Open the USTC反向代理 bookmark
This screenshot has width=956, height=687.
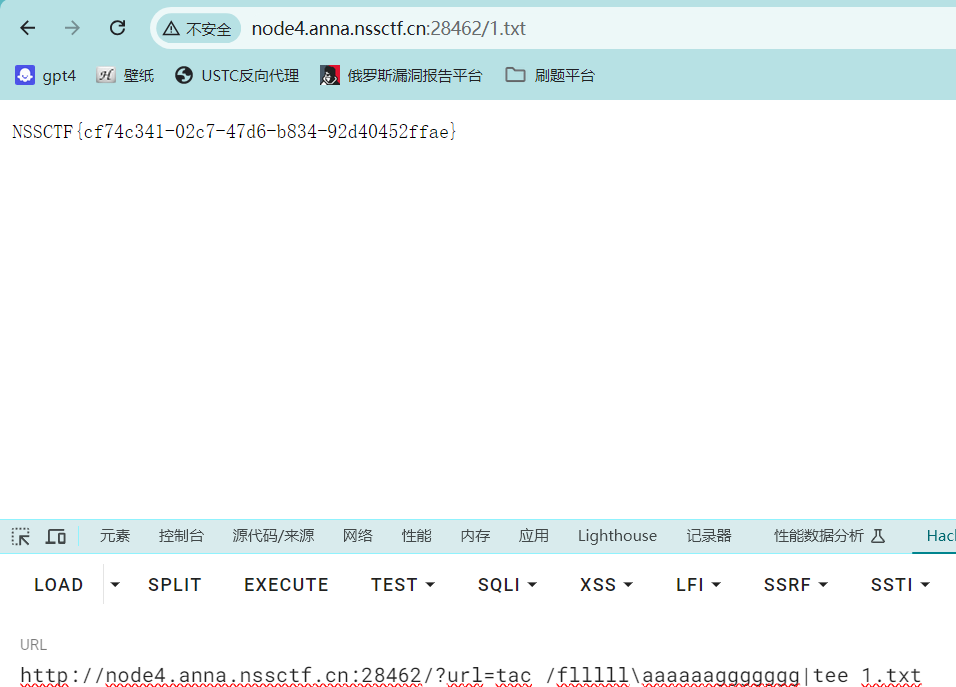point(237,75)
